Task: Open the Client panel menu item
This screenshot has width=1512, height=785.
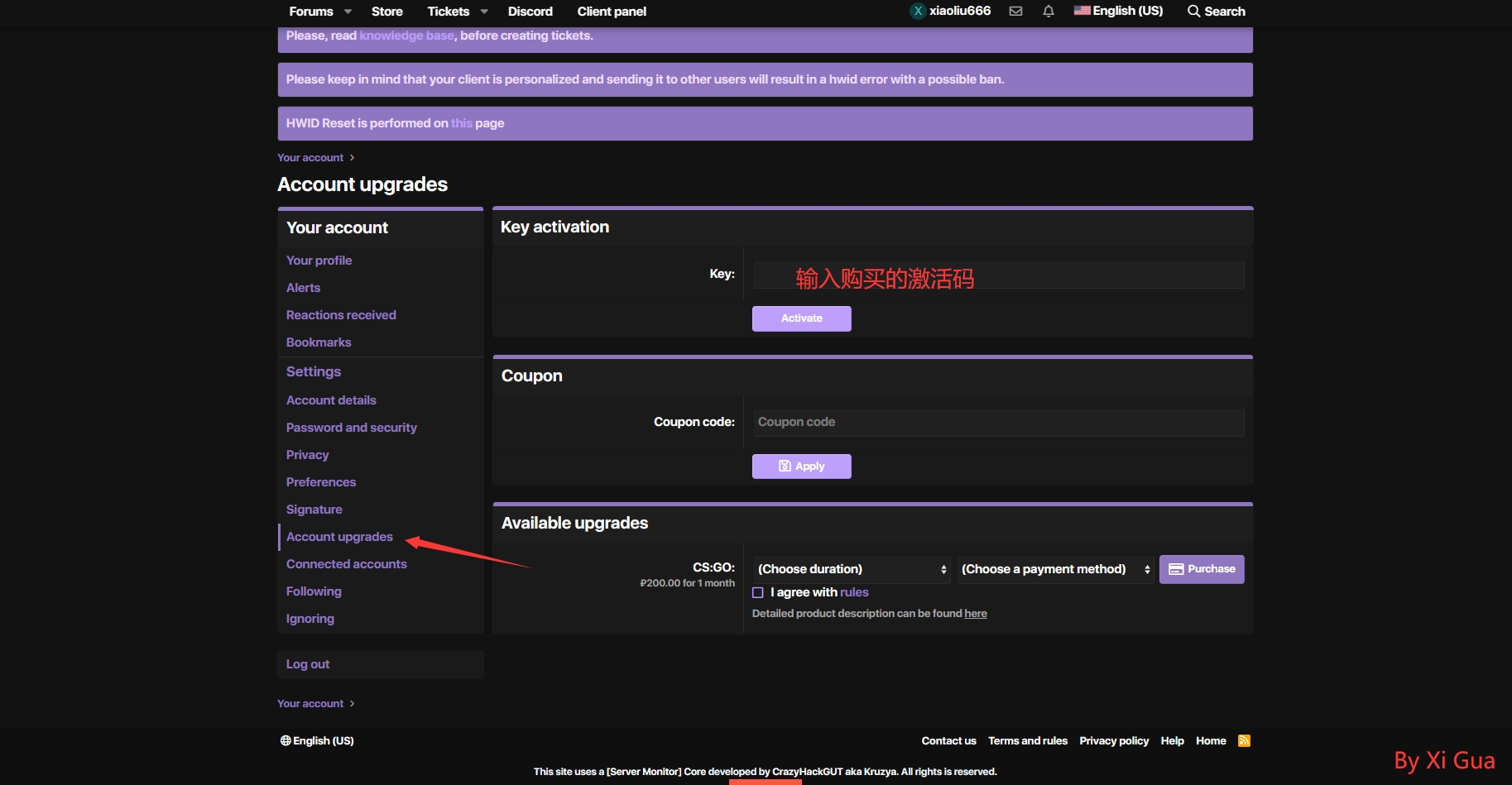Action: [611, 12]
